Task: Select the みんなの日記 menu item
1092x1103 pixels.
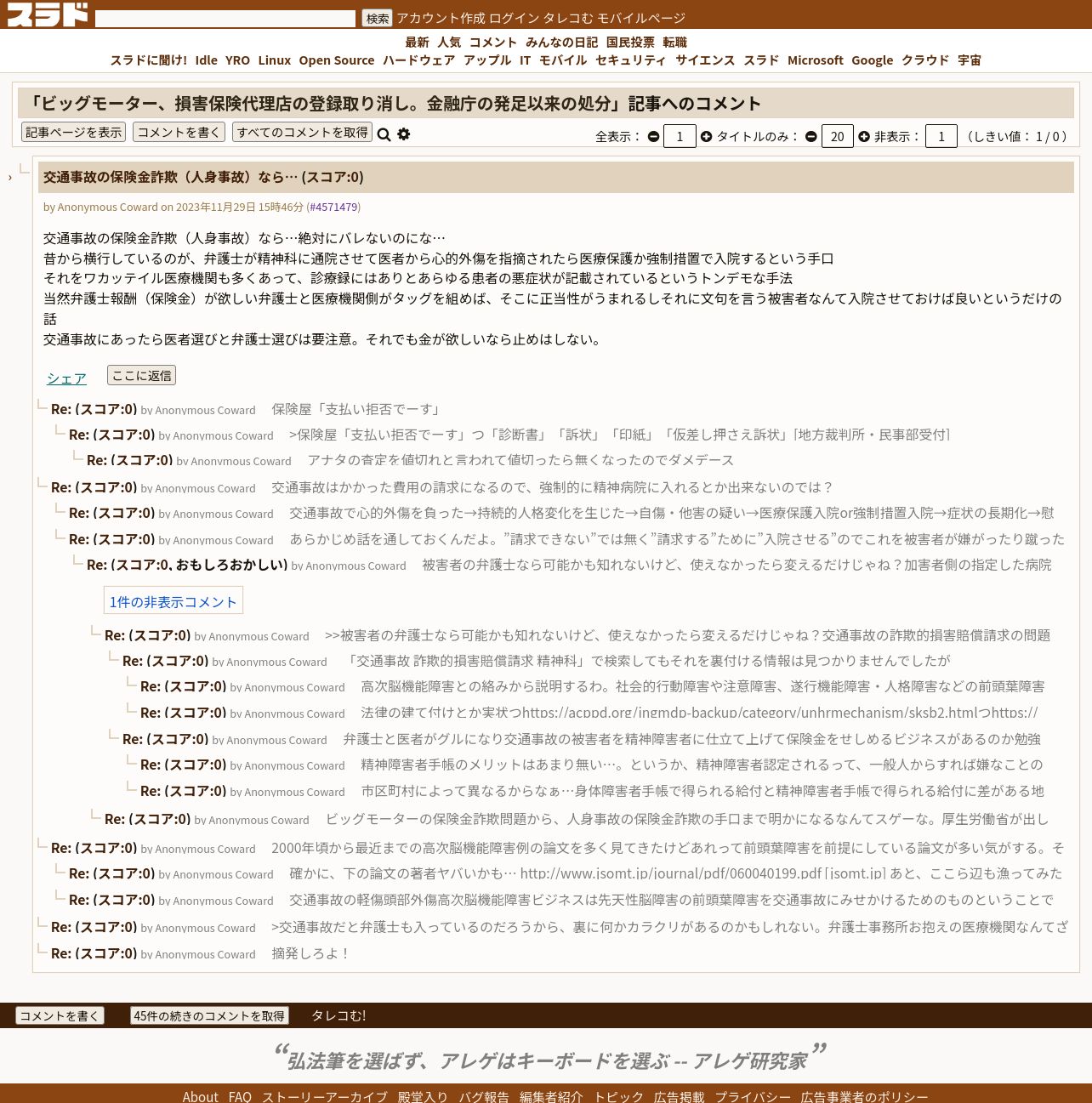Action: pos(561,43)
